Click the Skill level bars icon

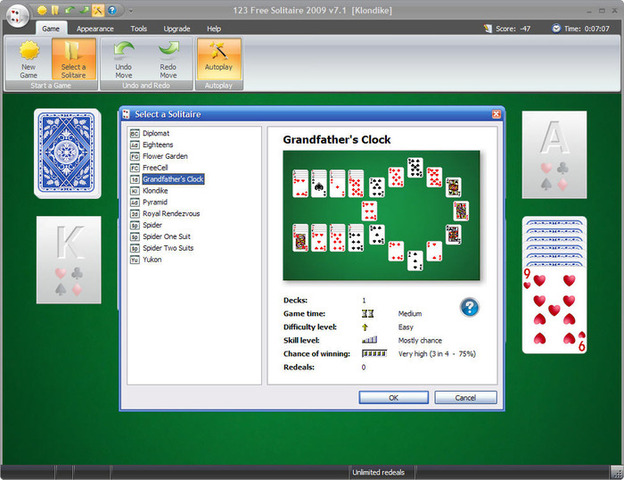click(369, 340)
